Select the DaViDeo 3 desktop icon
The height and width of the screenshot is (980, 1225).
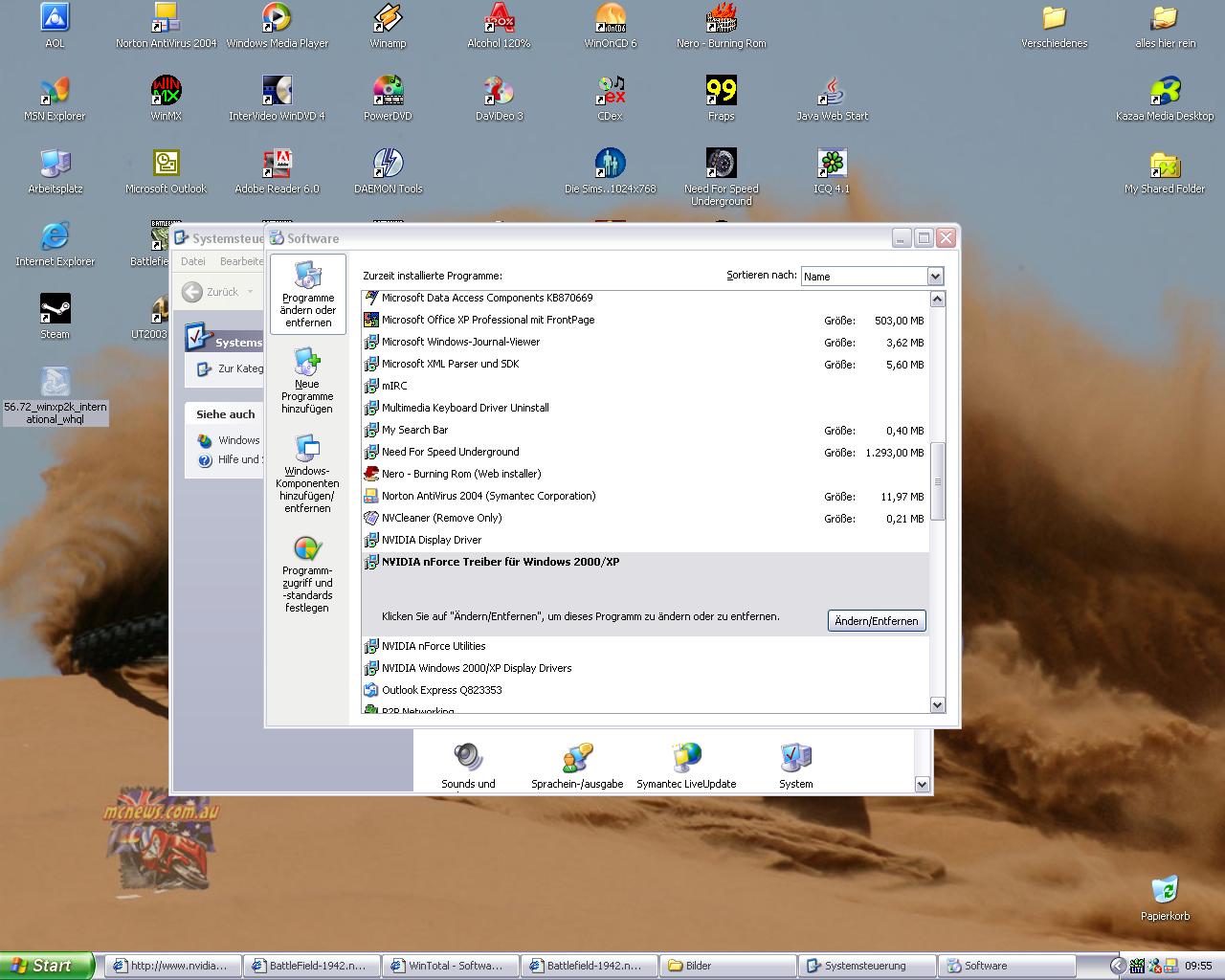tap(499, 98)
